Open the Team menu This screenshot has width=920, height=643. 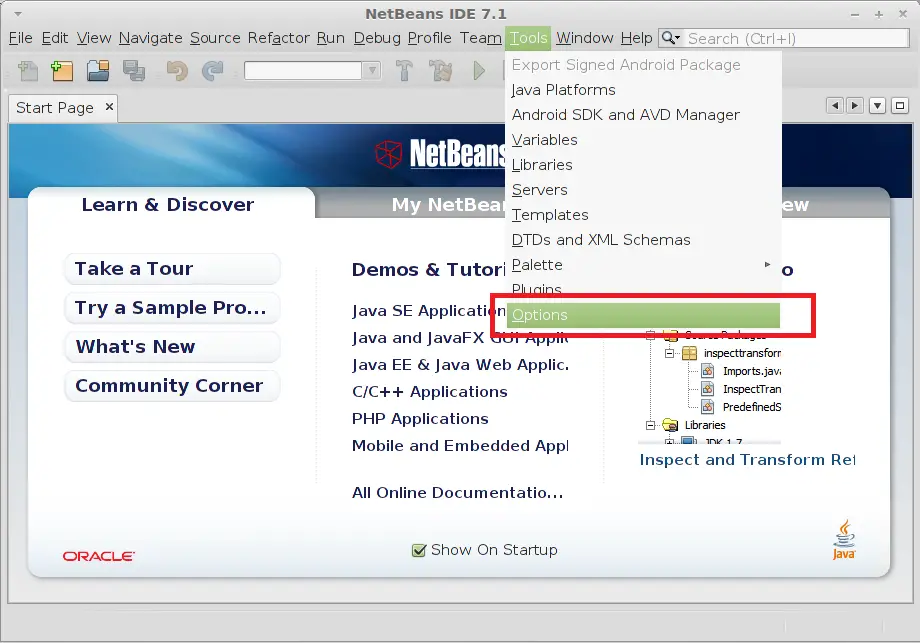point(481,38)
